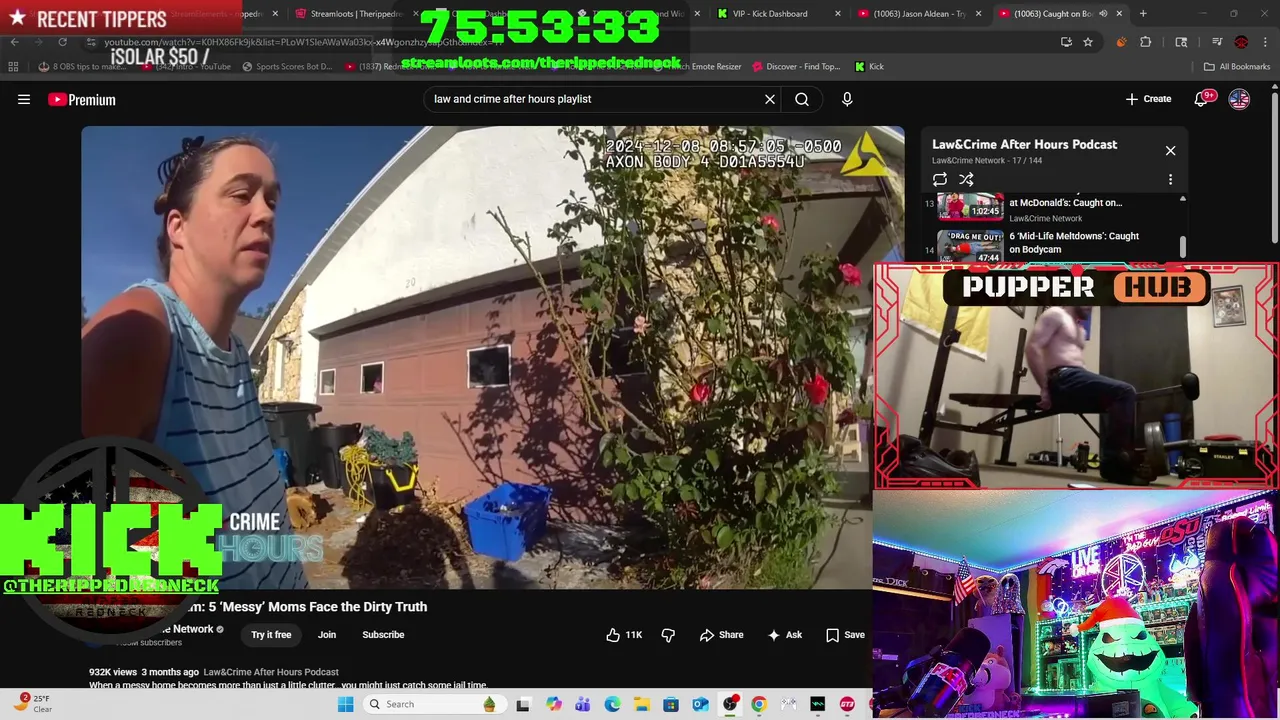Dislike the video with the thumbs-down icon
This screenshot has height=720, width=1280.
pyautogui.click(x=668, y=635)
